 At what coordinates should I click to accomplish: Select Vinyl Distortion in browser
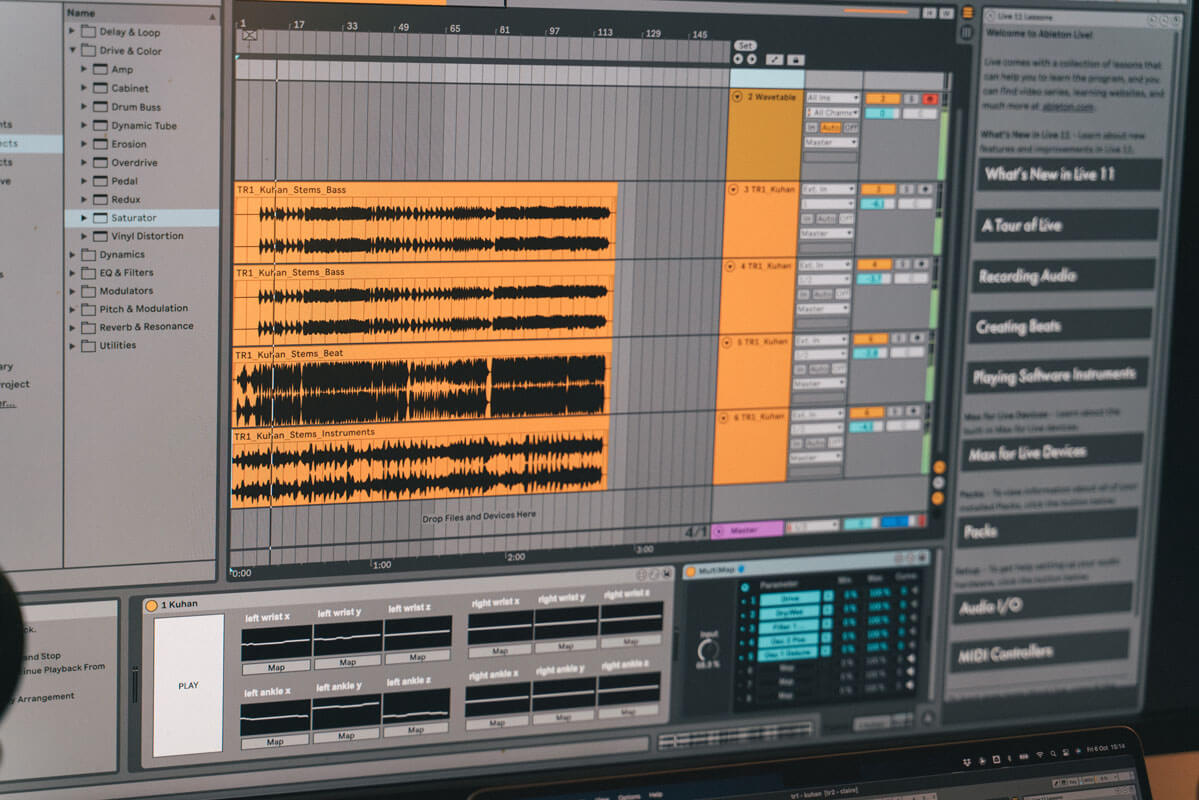147,236
